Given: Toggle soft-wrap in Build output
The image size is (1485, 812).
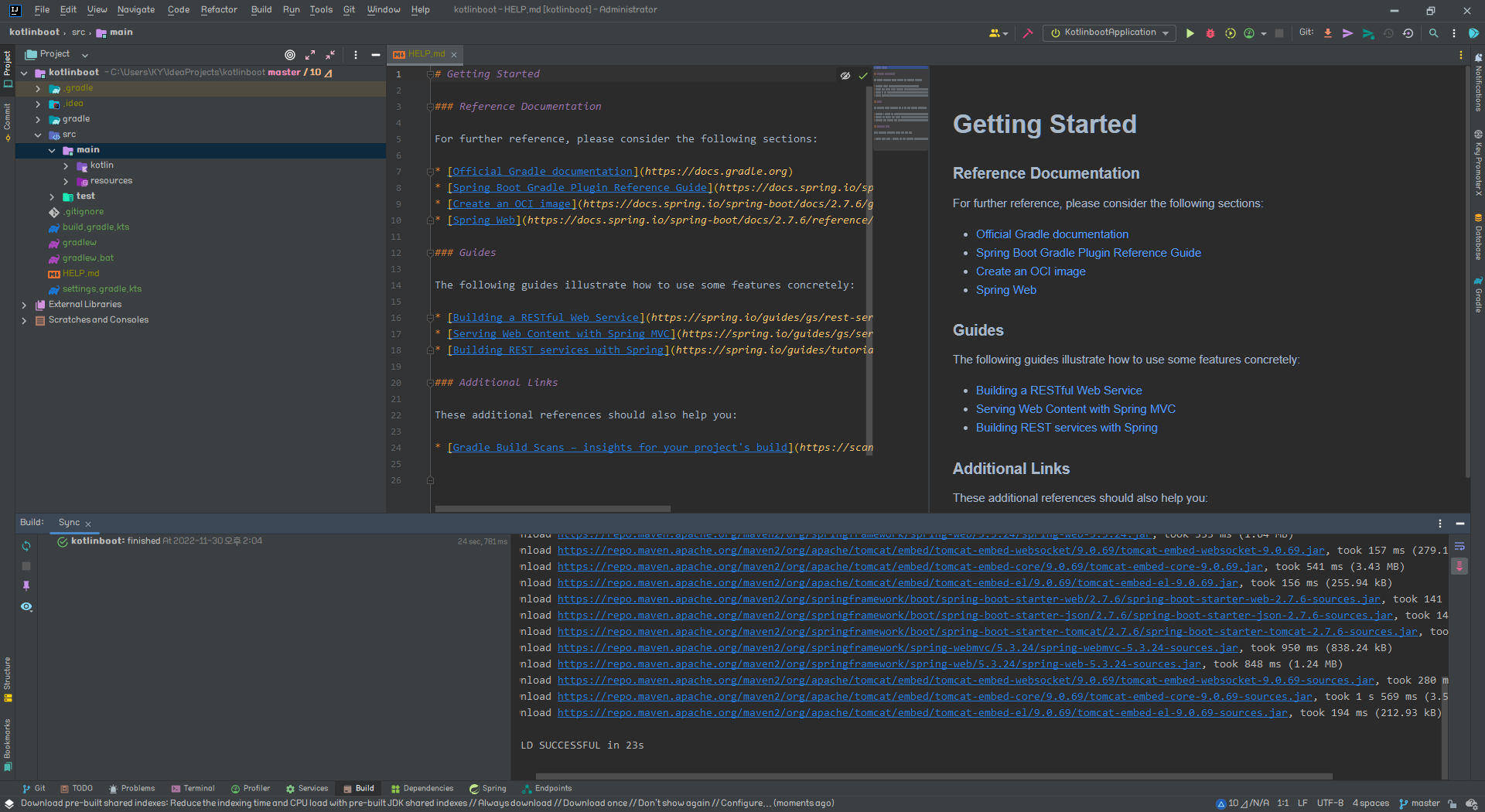Looking at the screenshot, I should [1459, 546].
